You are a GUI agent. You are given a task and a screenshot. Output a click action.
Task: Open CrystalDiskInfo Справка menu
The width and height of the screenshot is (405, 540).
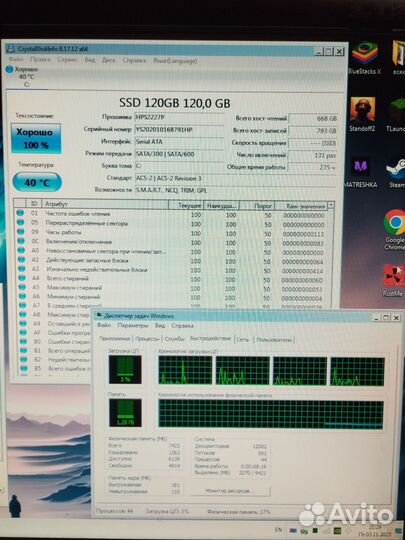tap(134, 60)
